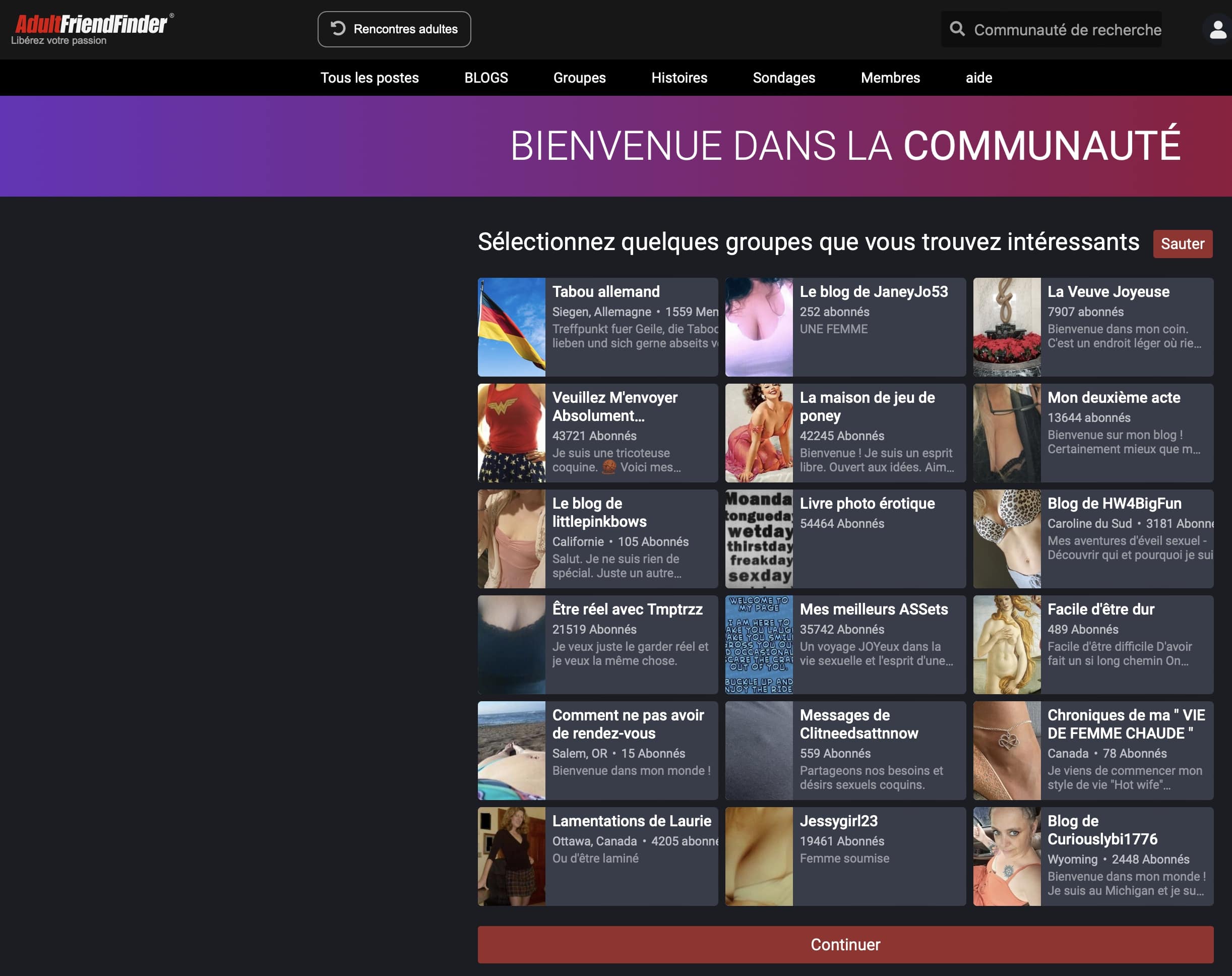Choose the Facile d'être dur painting thumbnail

pyautogui.click(x=1006, y=645)
